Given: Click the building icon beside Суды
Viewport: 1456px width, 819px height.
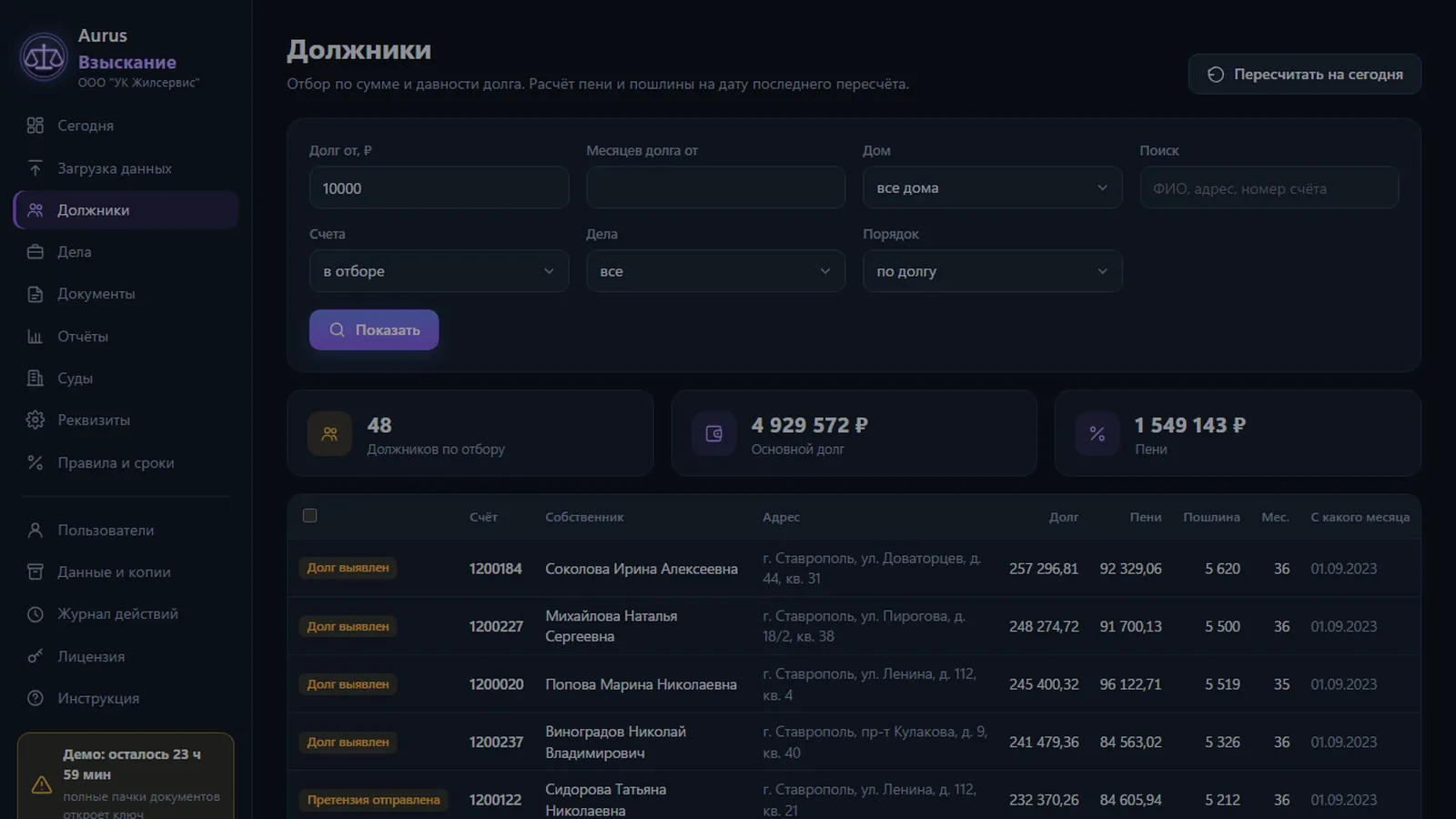Looking at the screenshot, I should (35, 379).
